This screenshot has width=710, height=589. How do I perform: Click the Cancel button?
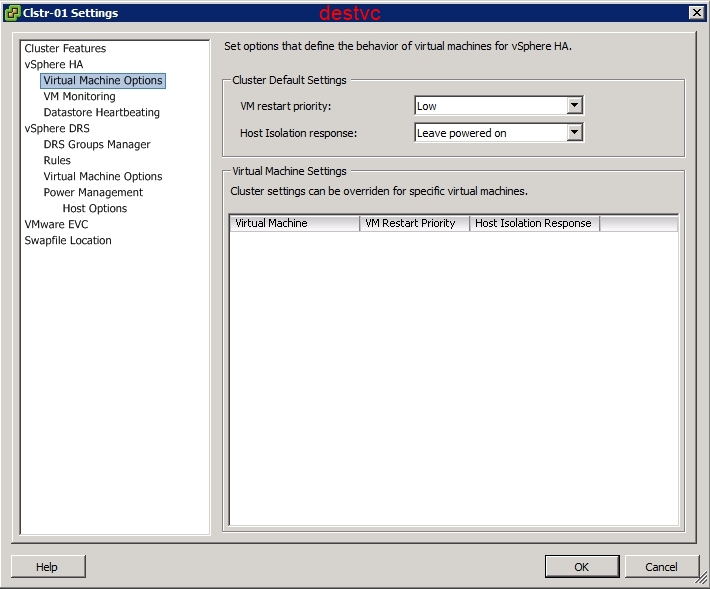click(x=662, y=567)
